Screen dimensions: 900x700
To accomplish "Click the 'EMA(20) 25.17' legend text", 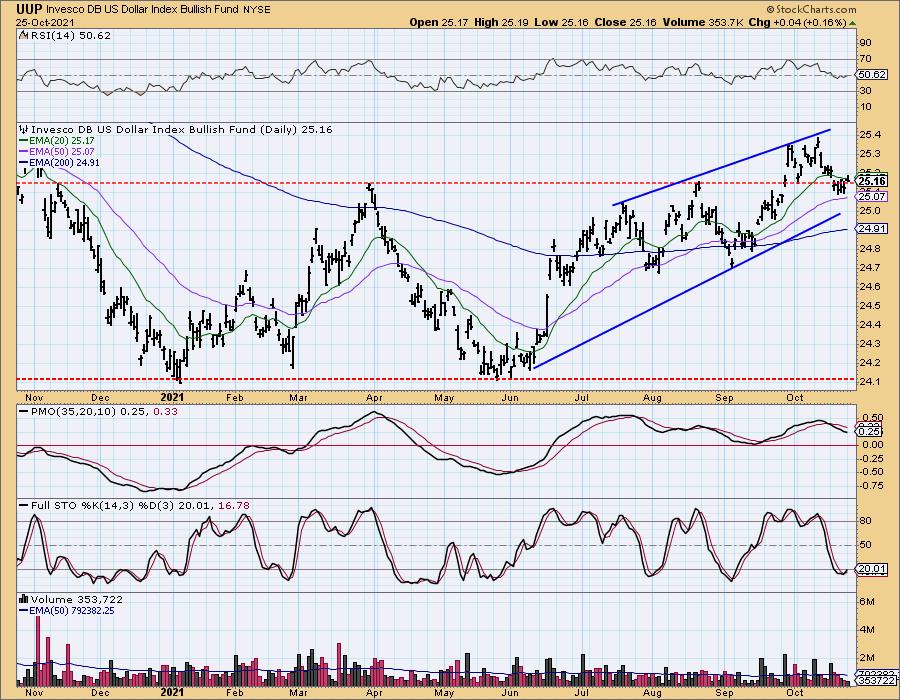I will (x=61, y=141).
